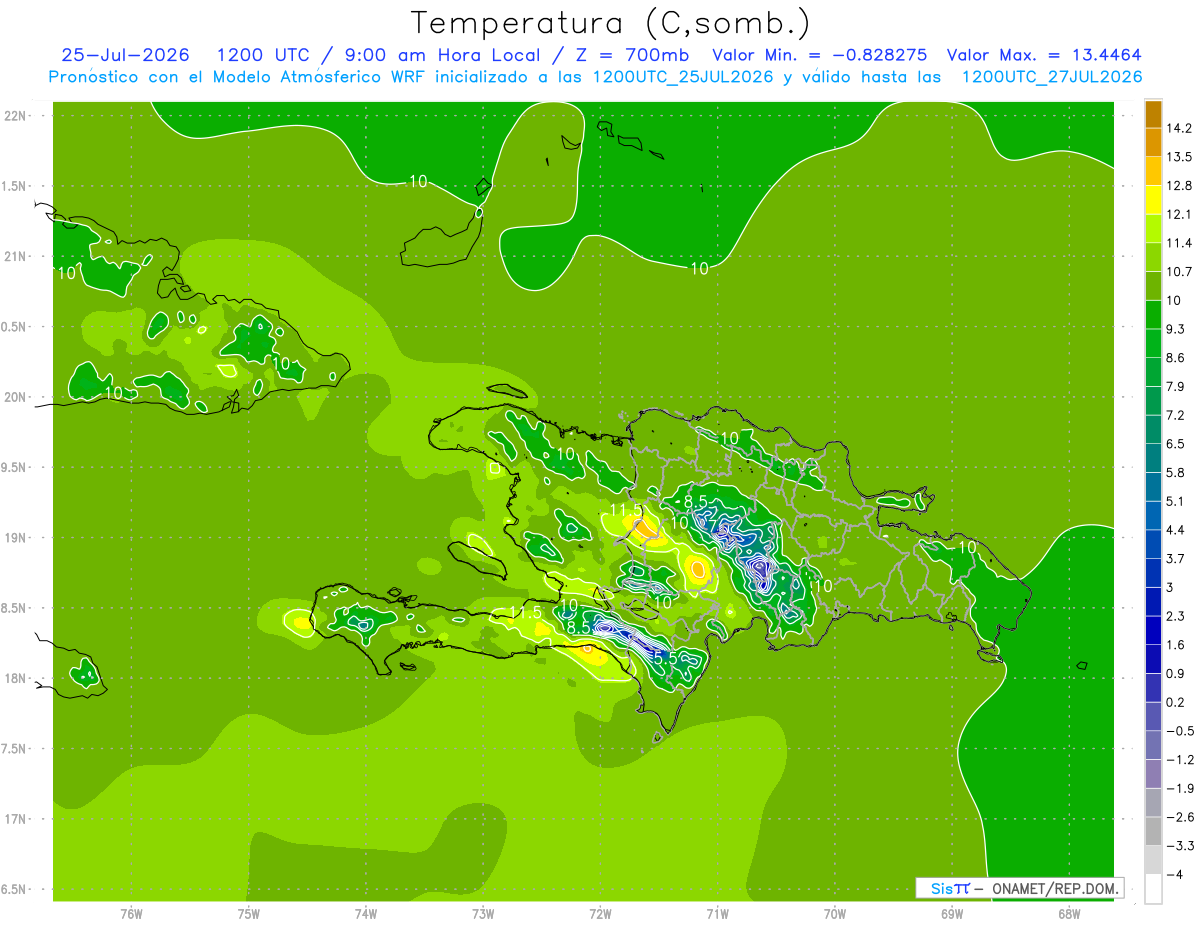Screen dimensions: 1200x927
Task: Click the '68W' longitude label
Action: [1068, 913]
